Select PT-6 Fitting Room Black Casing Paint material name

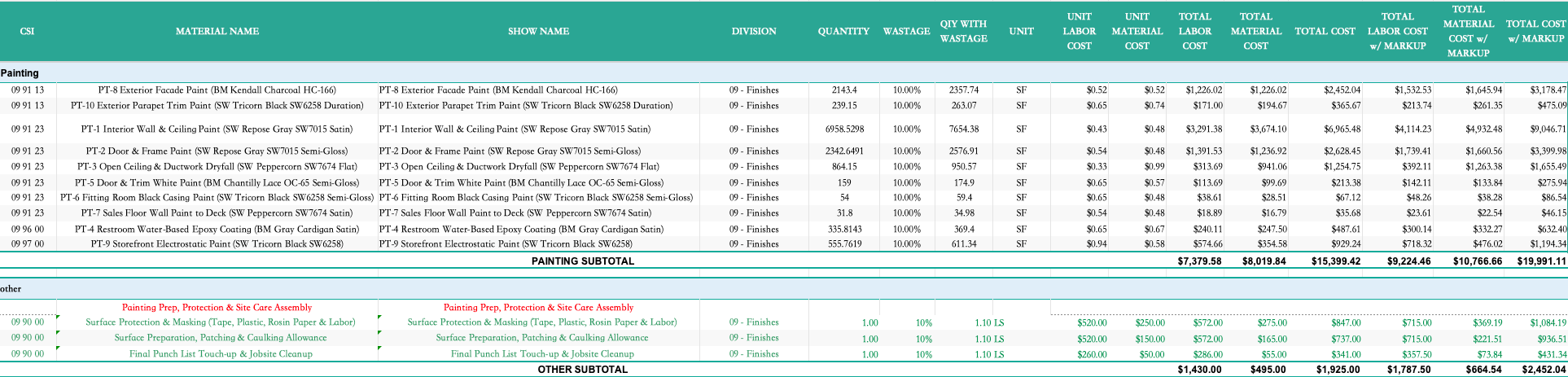click(217, 198)
